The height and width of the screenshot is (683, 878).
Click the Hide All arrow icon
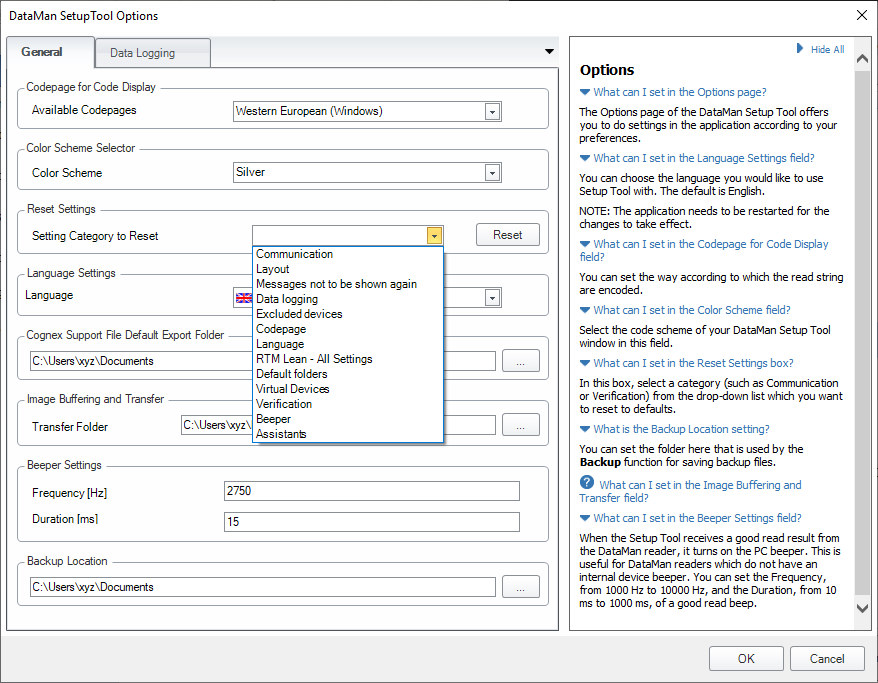[x=800, y=48]
